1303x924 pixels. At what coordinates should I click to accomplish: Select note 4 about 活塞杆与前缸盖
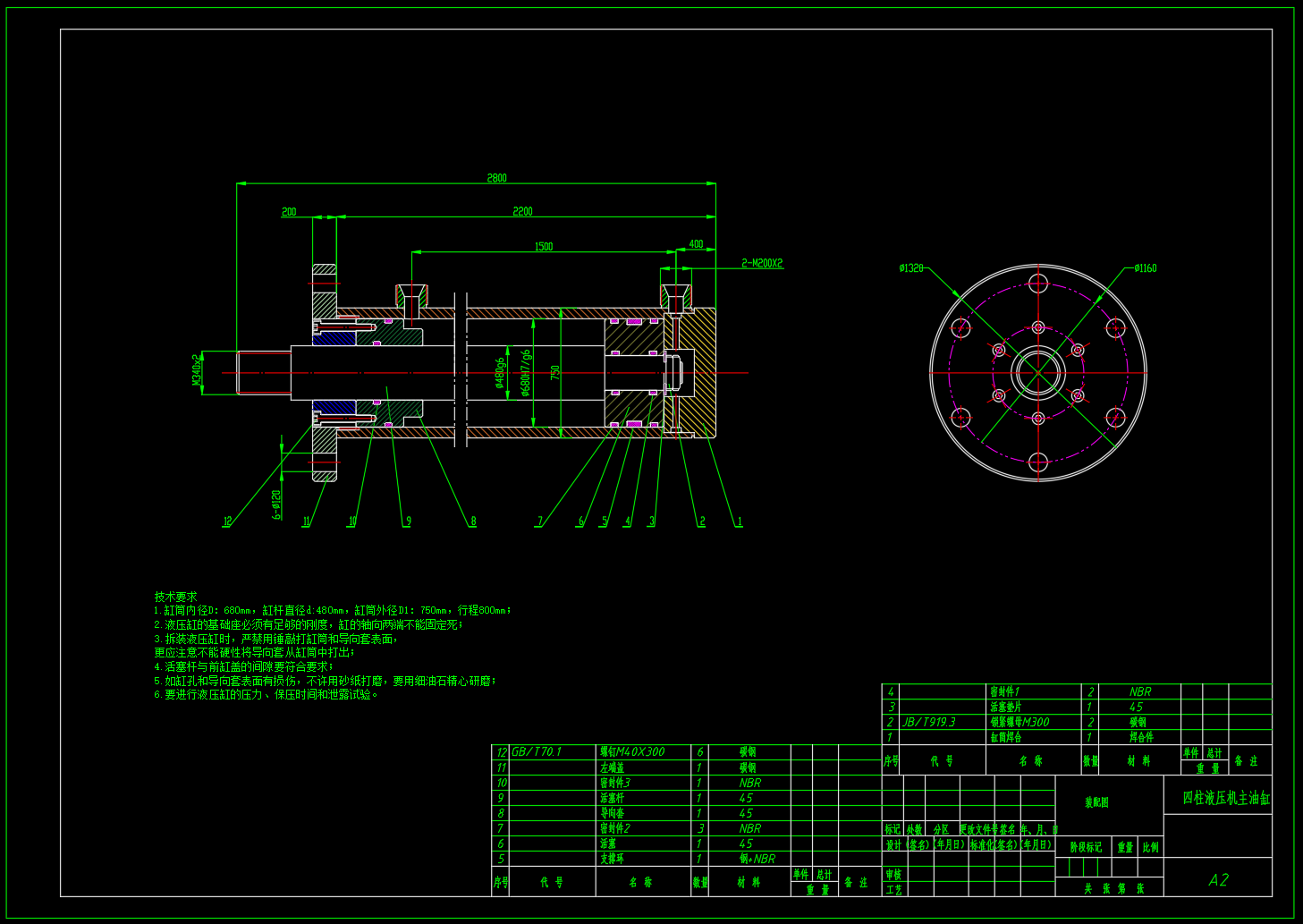[x=243, y=666]
